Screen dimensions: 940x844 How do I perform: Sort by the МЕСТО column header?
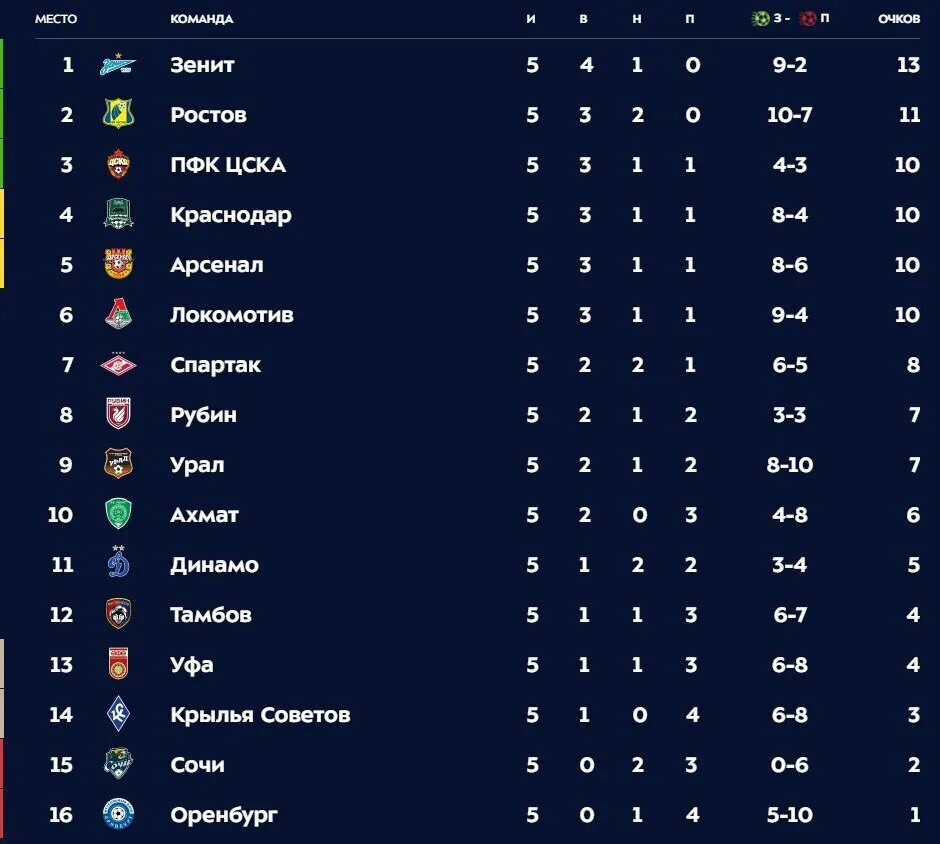coord(56,19)
